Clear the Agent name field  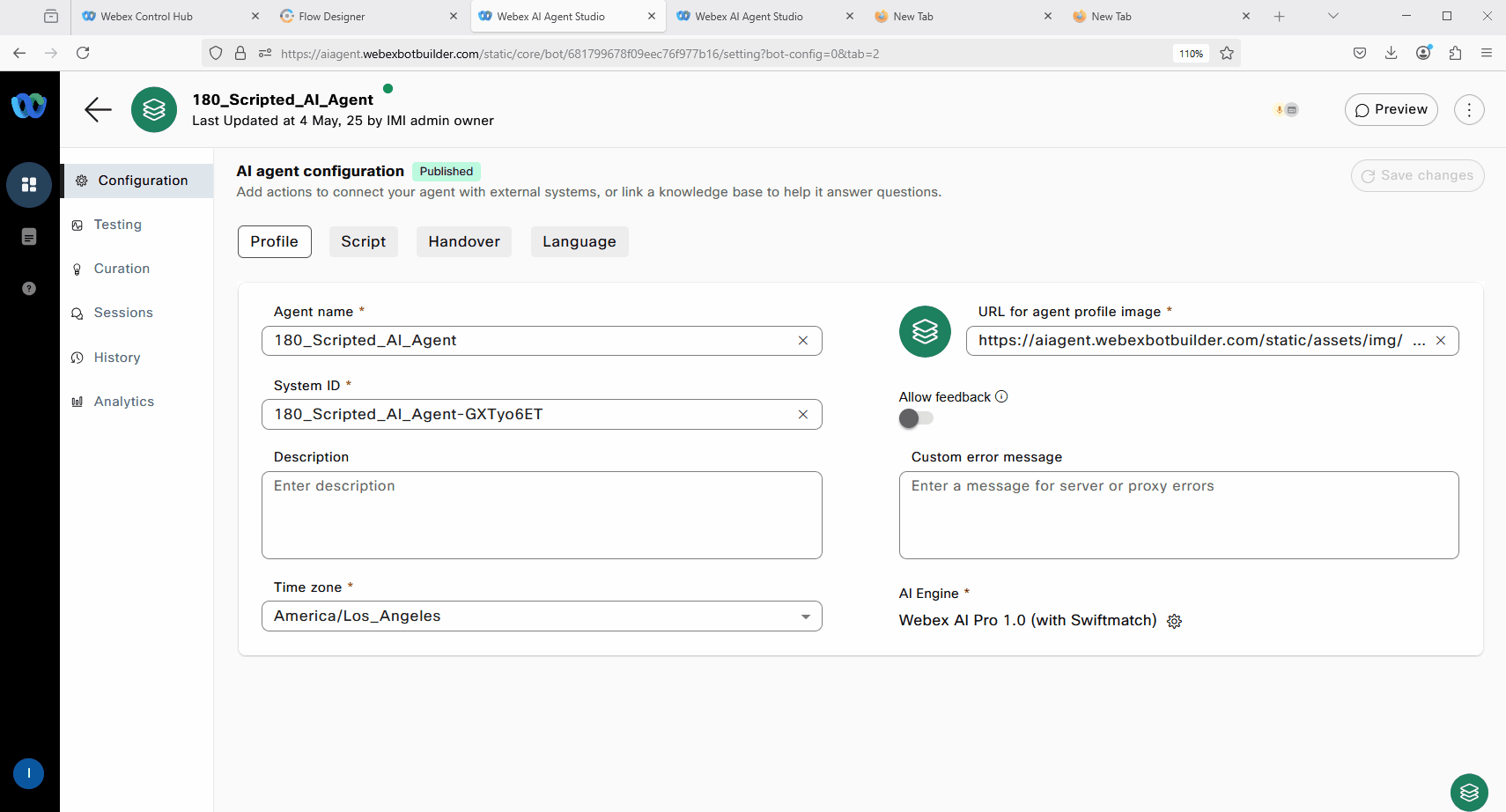803,341
